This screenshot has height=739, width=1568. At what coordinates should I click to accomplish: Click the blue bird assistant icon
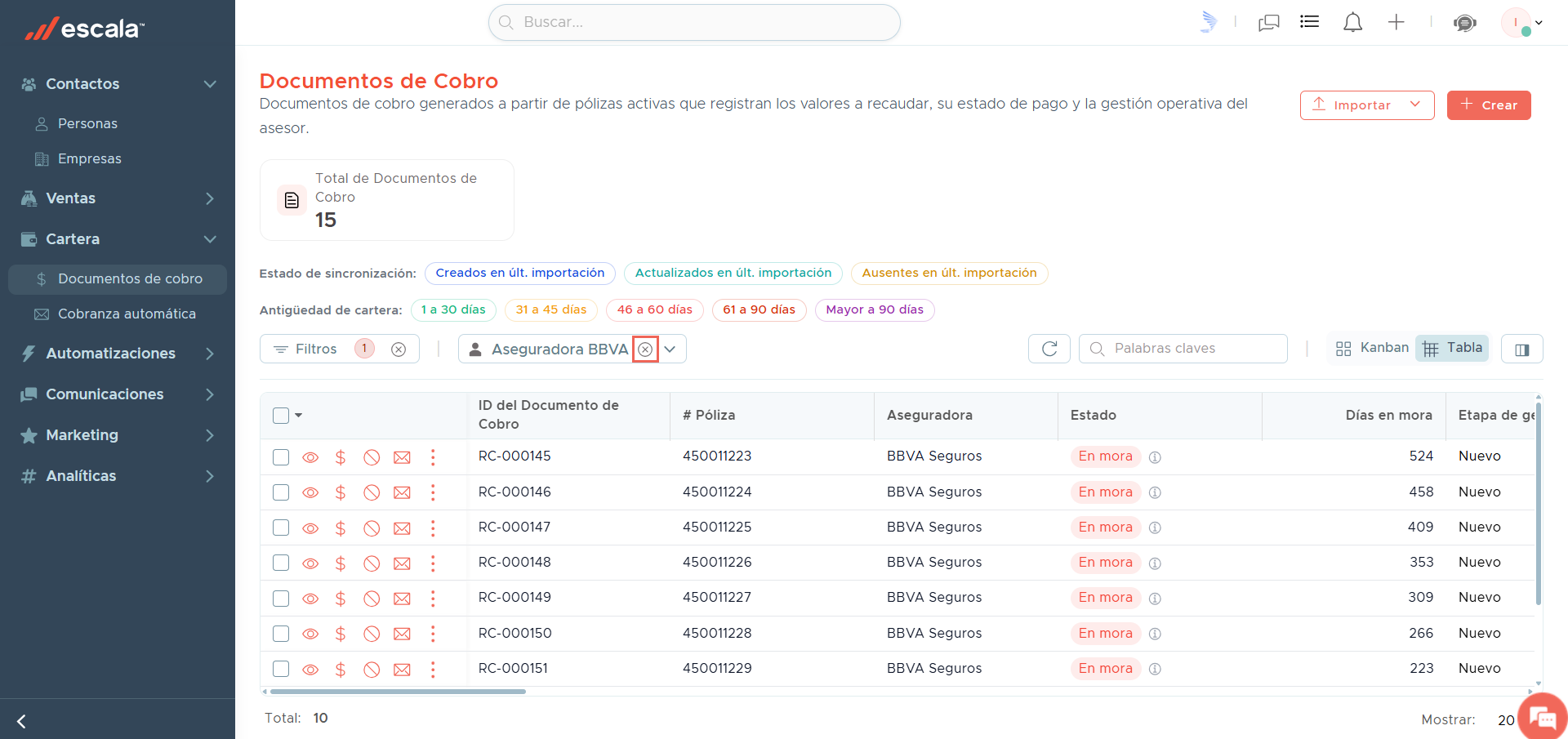tap(1209, 22)
